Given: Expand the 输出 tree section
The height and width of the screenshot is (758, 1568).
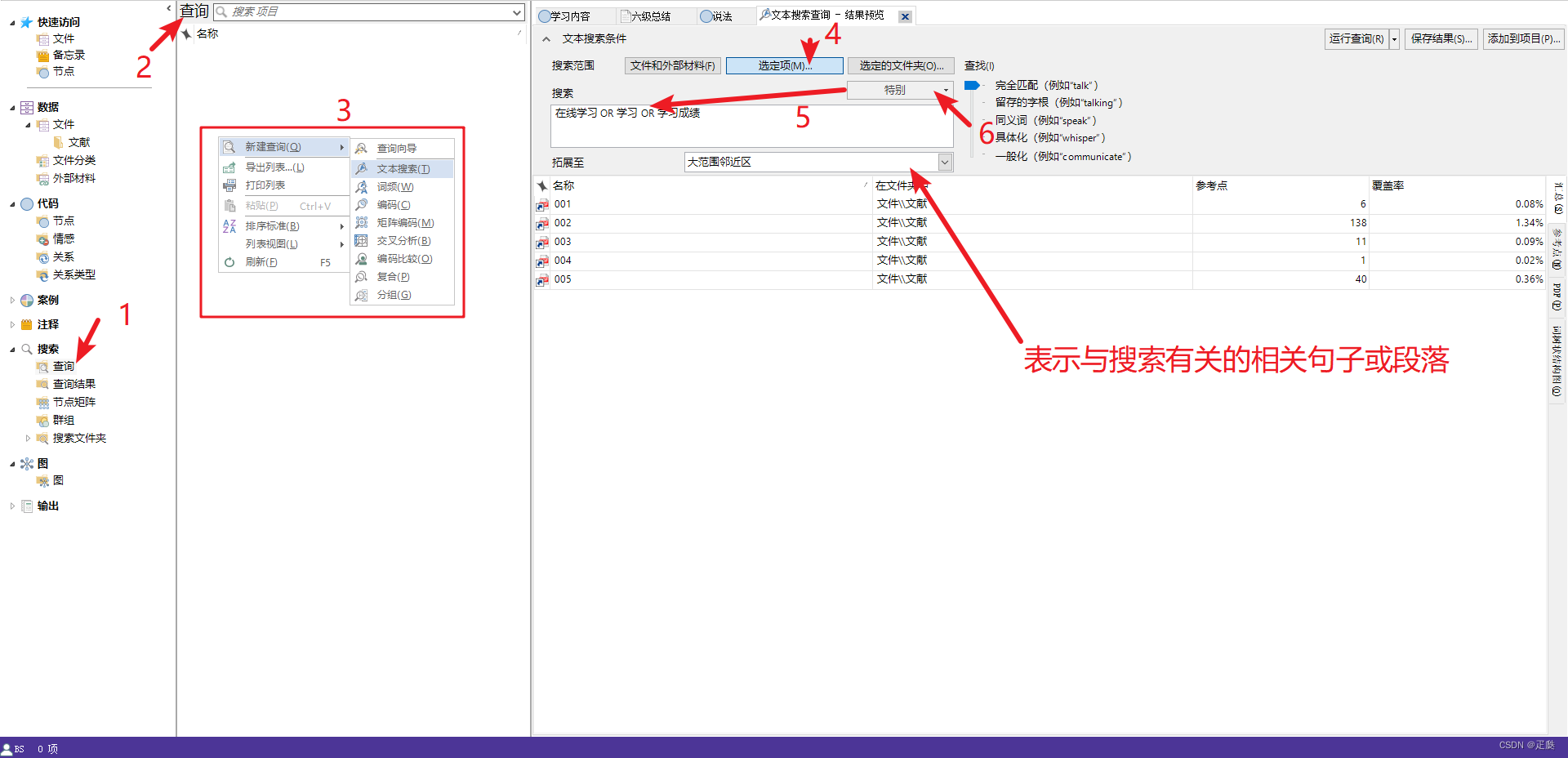Looking at the screenshot, I should pos(12,506).
